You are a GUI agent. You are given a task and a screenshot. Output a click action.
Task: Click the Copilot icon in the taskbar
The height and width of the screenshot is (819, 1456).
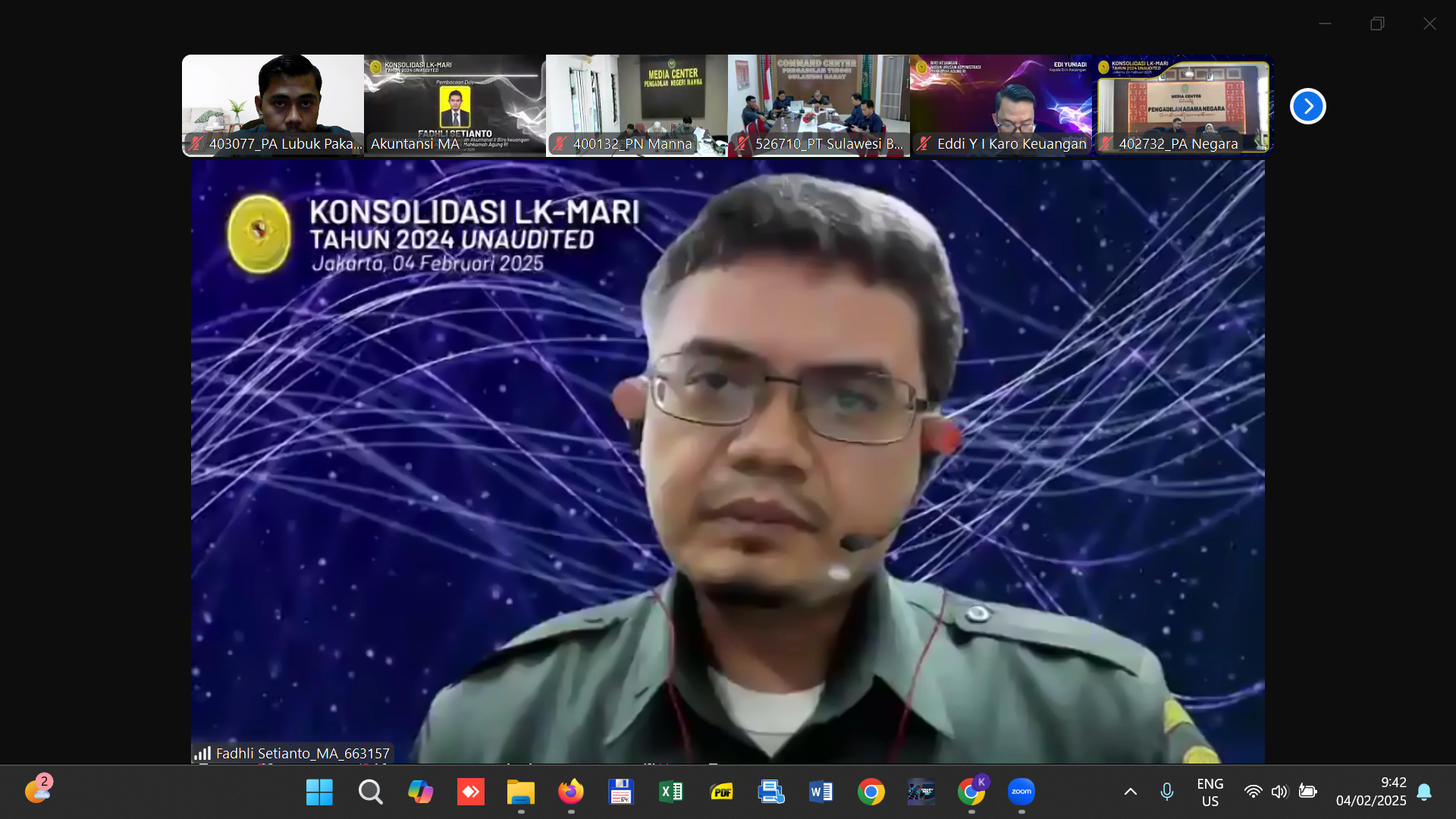(x=422, y=792)
